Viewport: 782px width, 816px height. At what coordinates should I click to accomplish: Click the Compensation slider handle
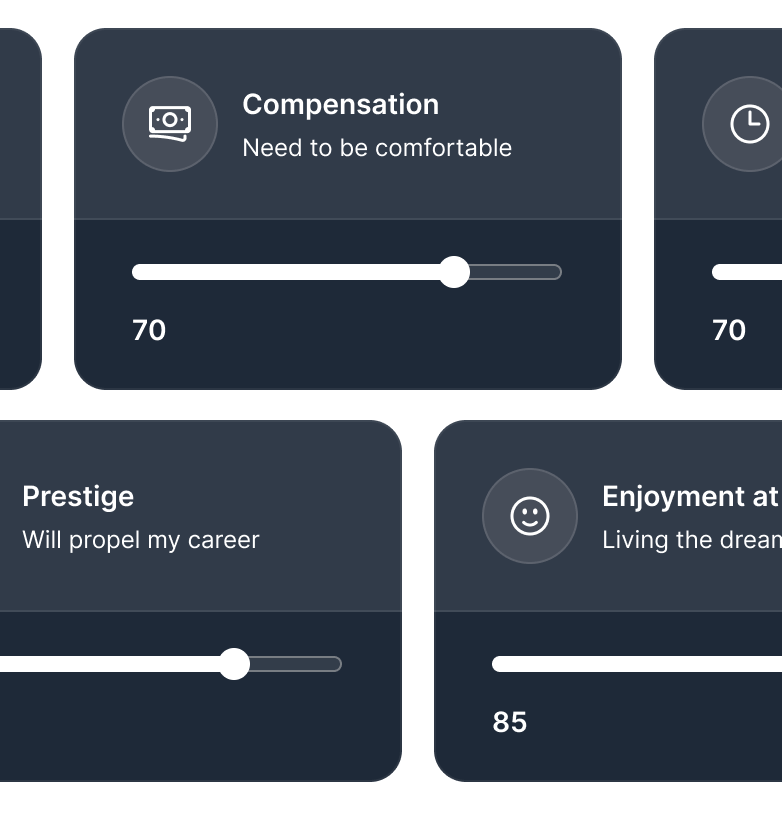click(x=454, y=272)
